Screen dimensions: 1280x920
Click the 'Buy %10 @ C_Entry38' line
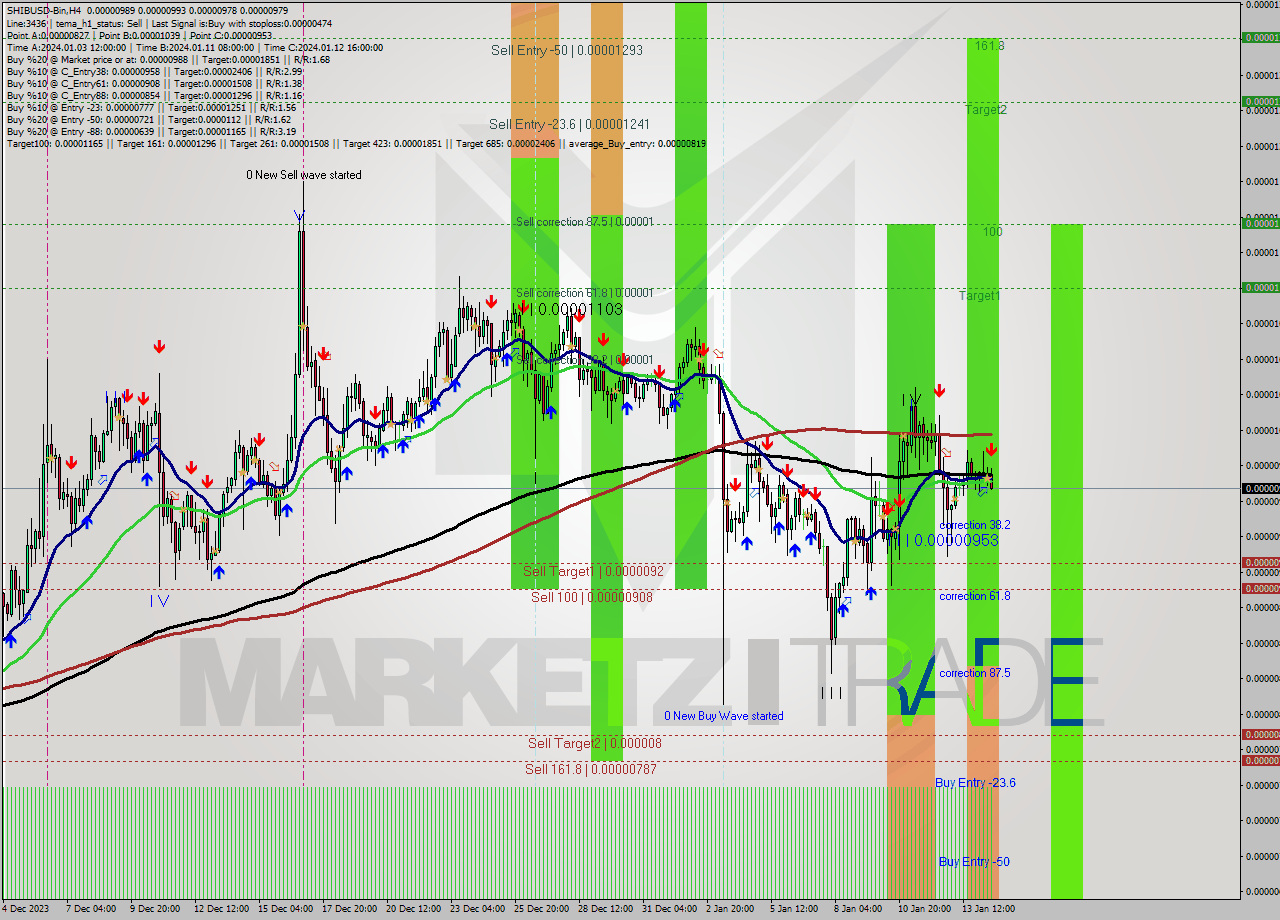[x=154, y=71]
